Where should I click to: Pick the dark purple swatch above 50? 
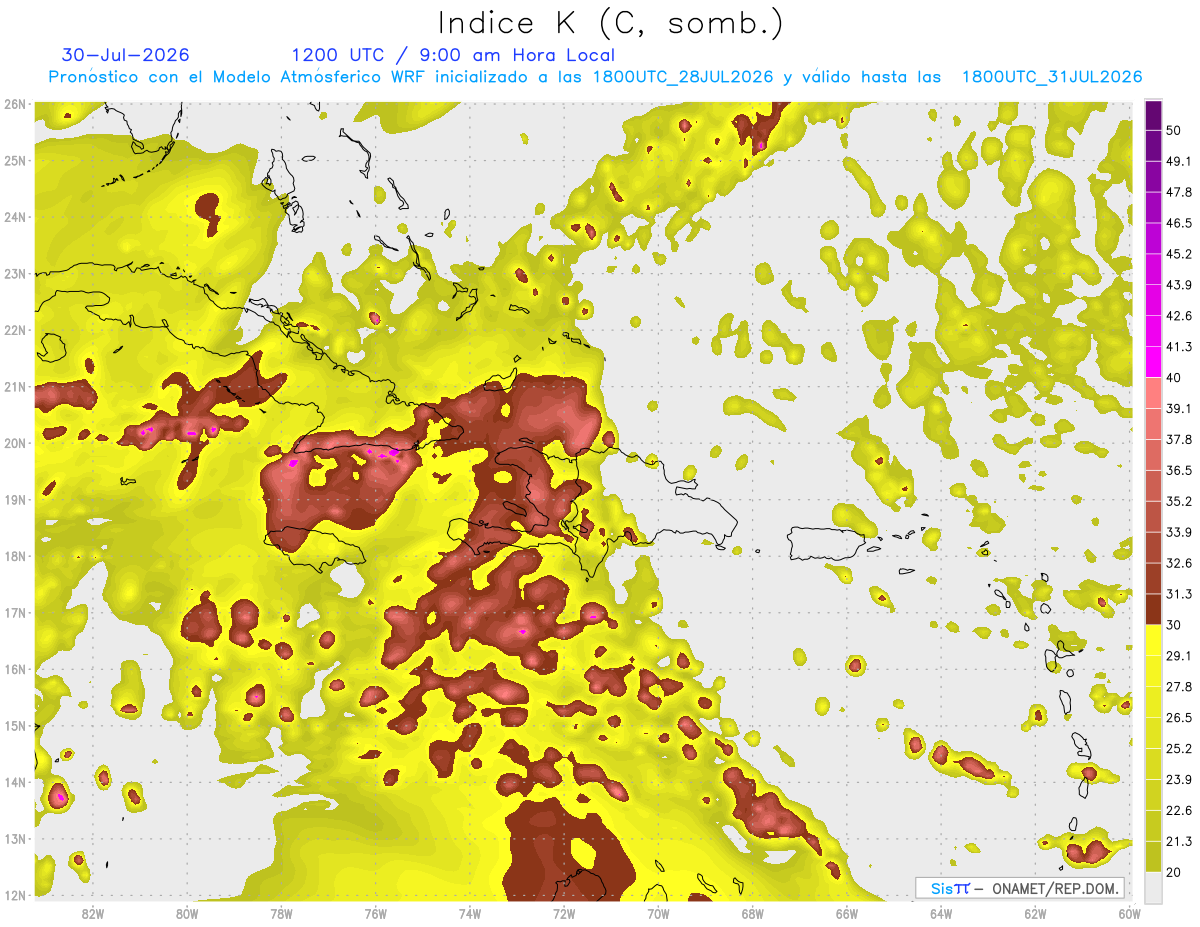[x=1153, y=115]
